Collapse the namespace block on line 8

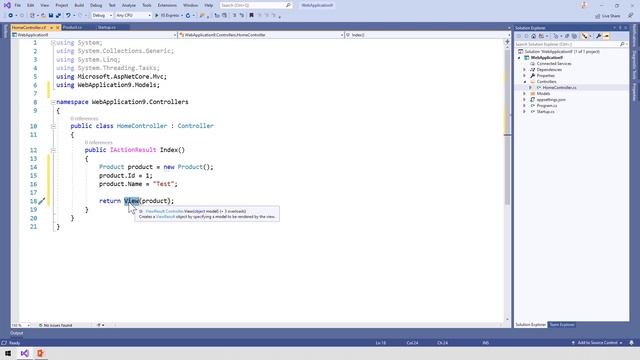click(53, 102)
